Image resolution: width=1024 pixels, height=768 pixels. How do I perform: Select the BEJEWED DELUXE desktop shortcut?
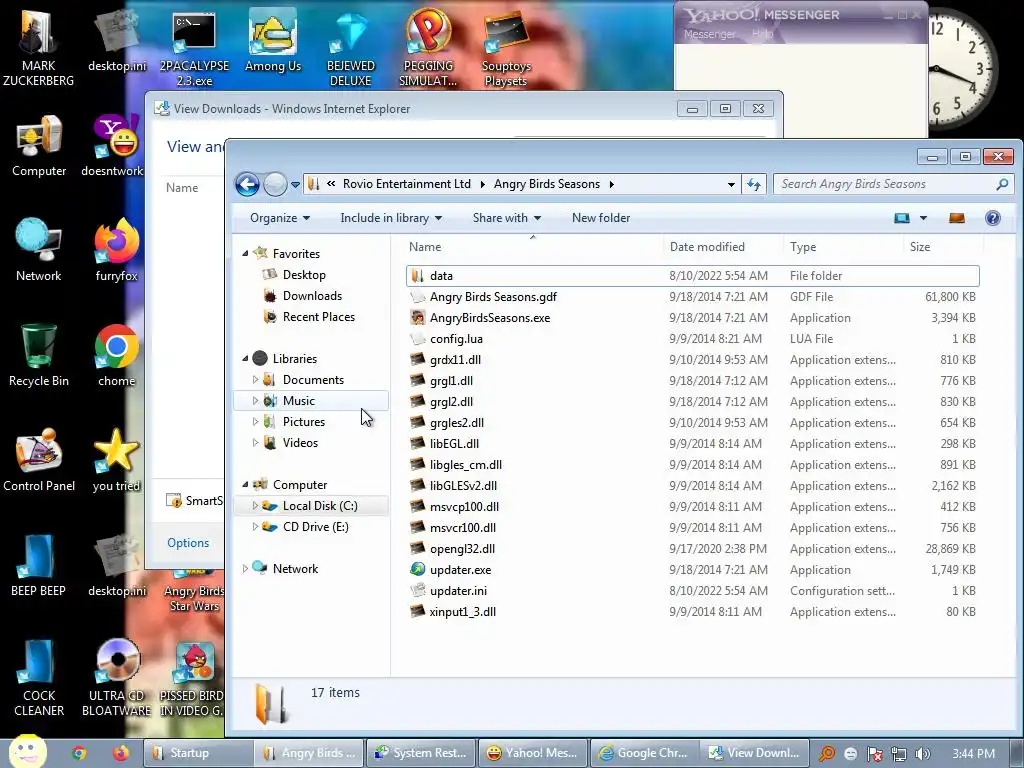click(x=351, y=49)
